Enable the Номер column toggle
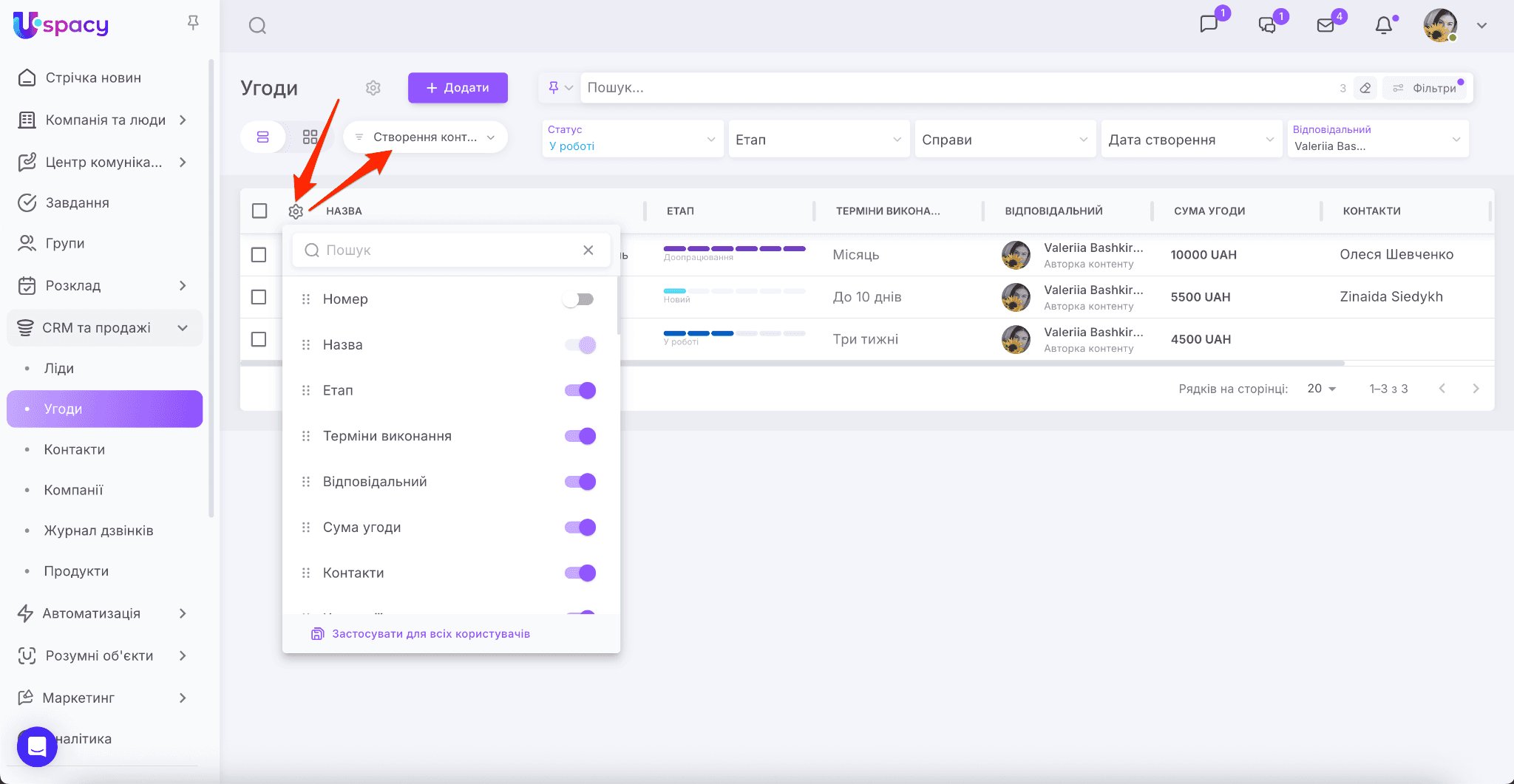The height and width of the screenshot is (784, 1514). 579,299
